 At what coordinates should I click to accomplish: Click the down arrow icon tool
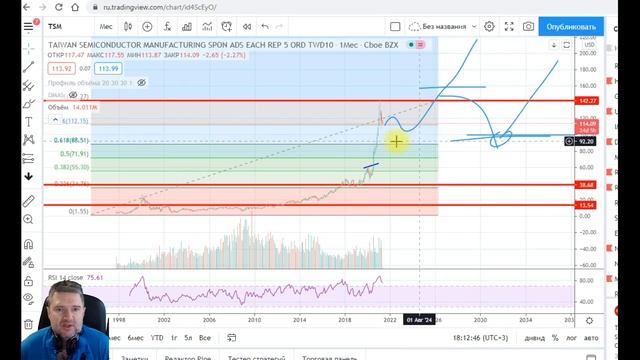click(x=29, y=176)
